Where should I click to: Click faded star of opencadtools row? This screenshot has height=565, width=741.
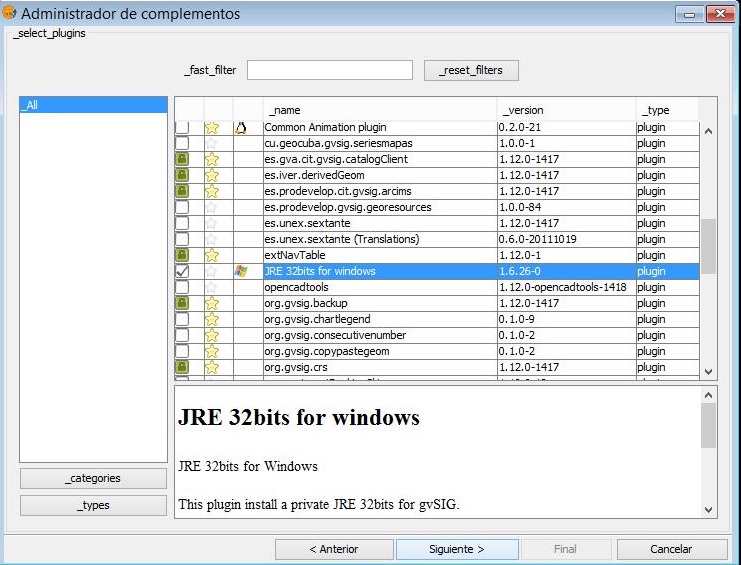coord(212,287)
